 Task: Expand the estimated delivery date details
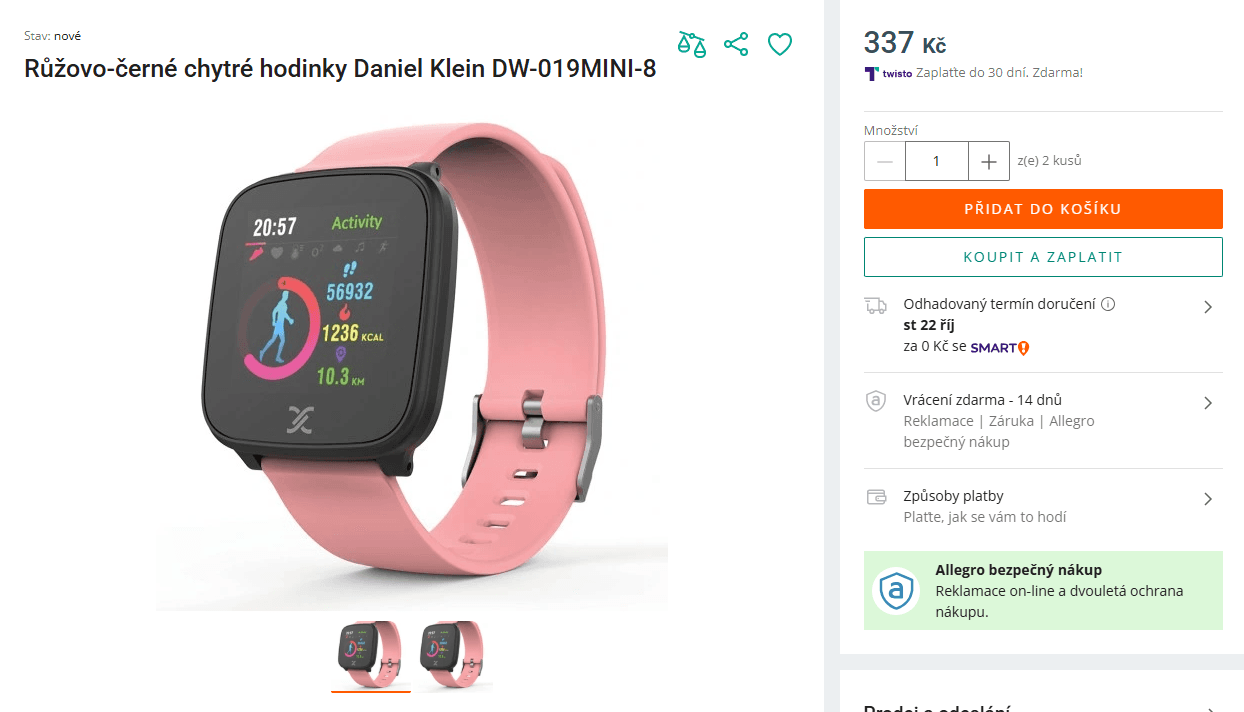(x=1208, y=307)
